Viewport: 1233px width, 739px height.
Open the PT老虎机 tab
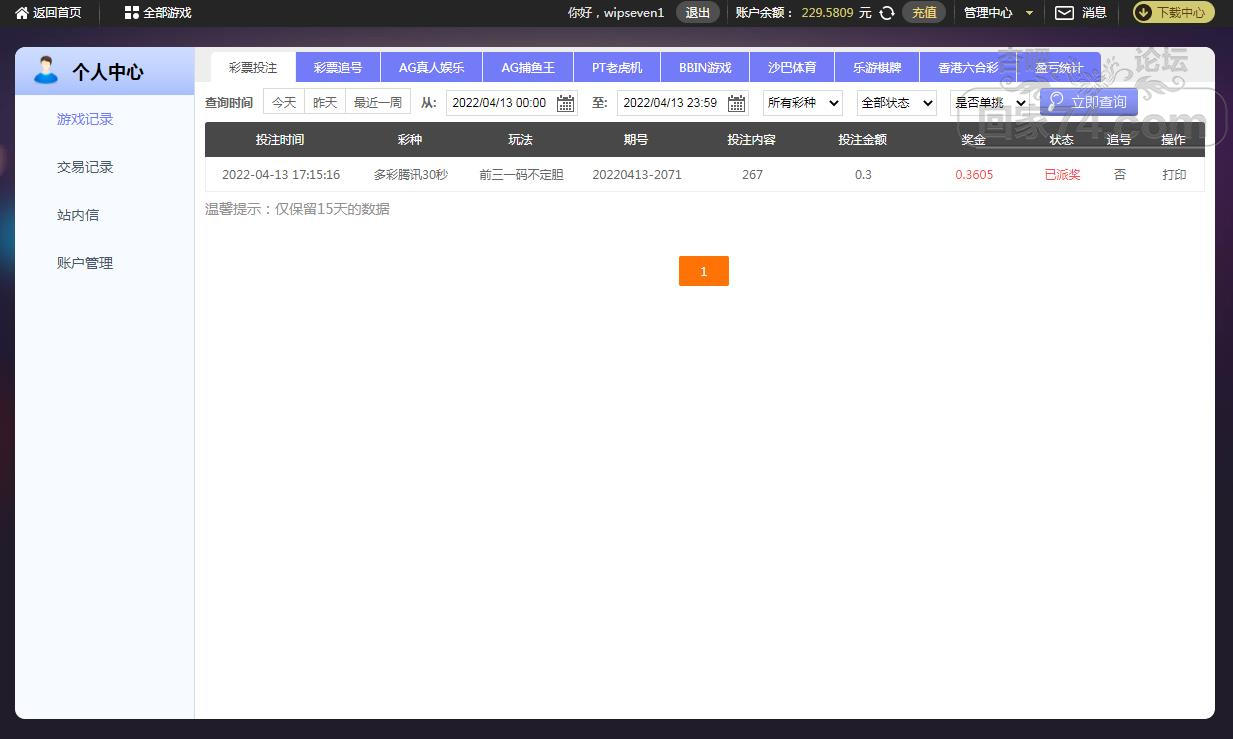pyautogui.click(x=617, y=68)
